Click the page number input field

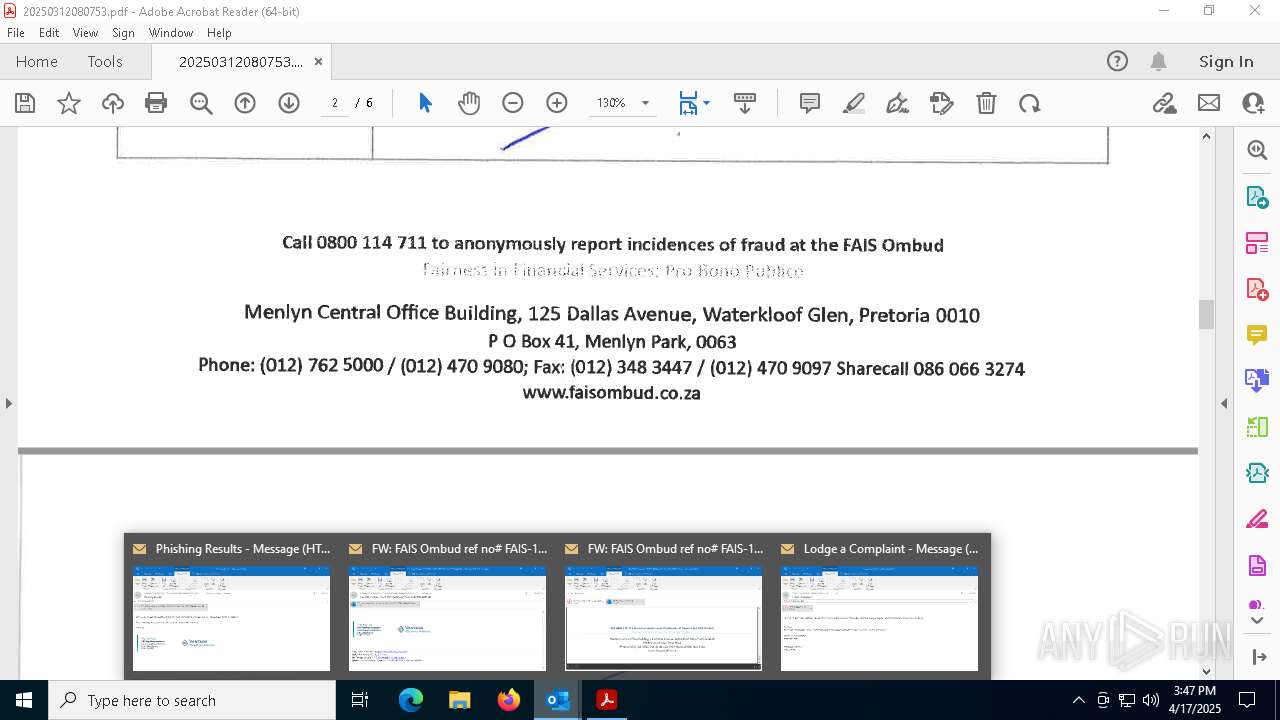click(x=335, y=103)
